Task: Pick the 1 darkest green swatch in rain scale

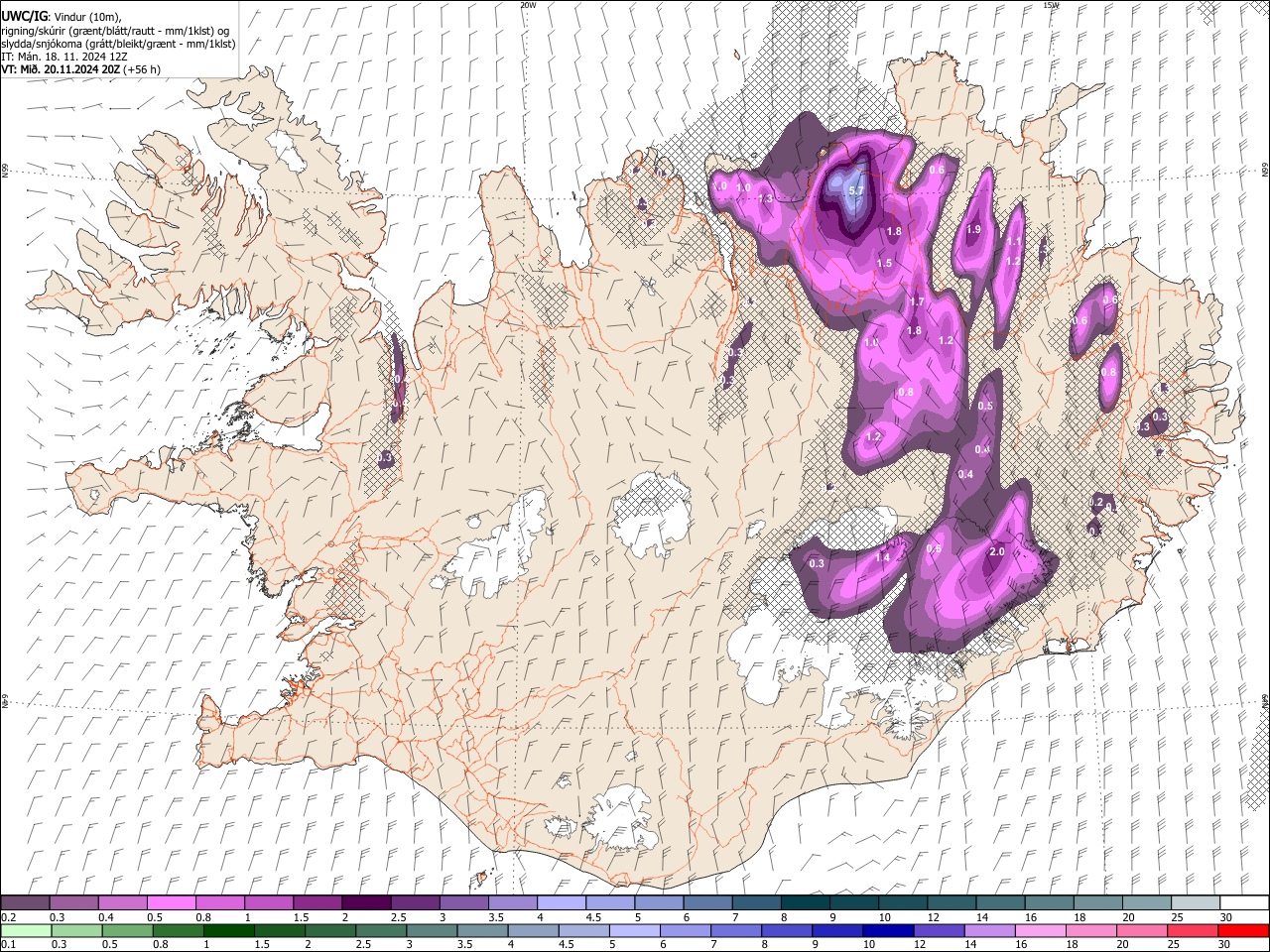Action: pos(229,930)
